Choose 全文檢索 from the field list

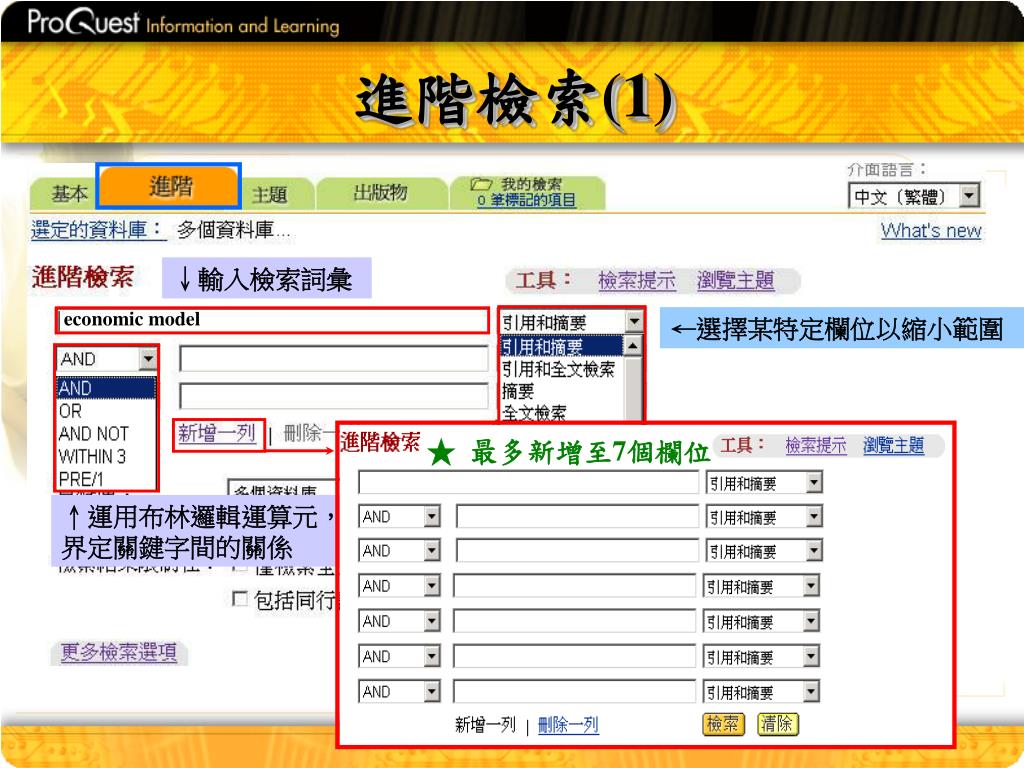coord(535,413)
